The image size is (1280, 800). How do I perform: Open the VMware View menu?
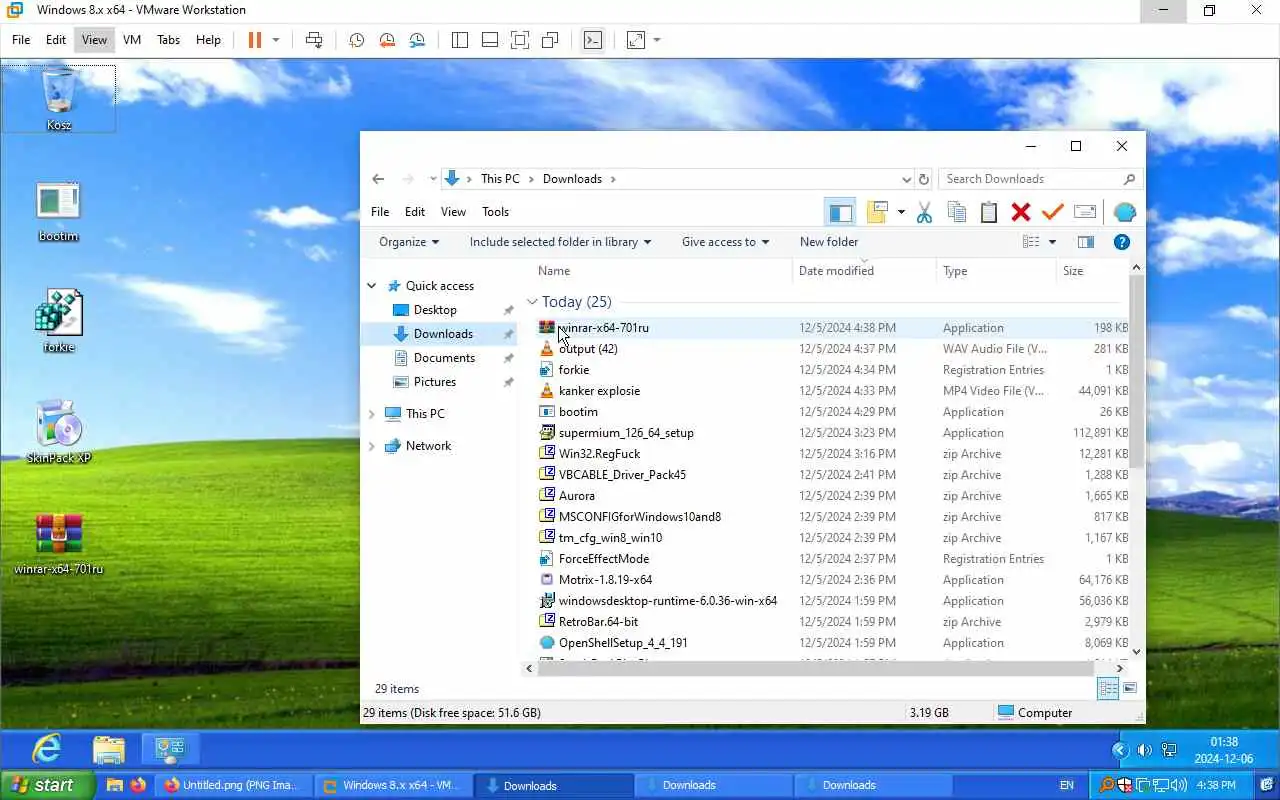click(x=94, y=40)
